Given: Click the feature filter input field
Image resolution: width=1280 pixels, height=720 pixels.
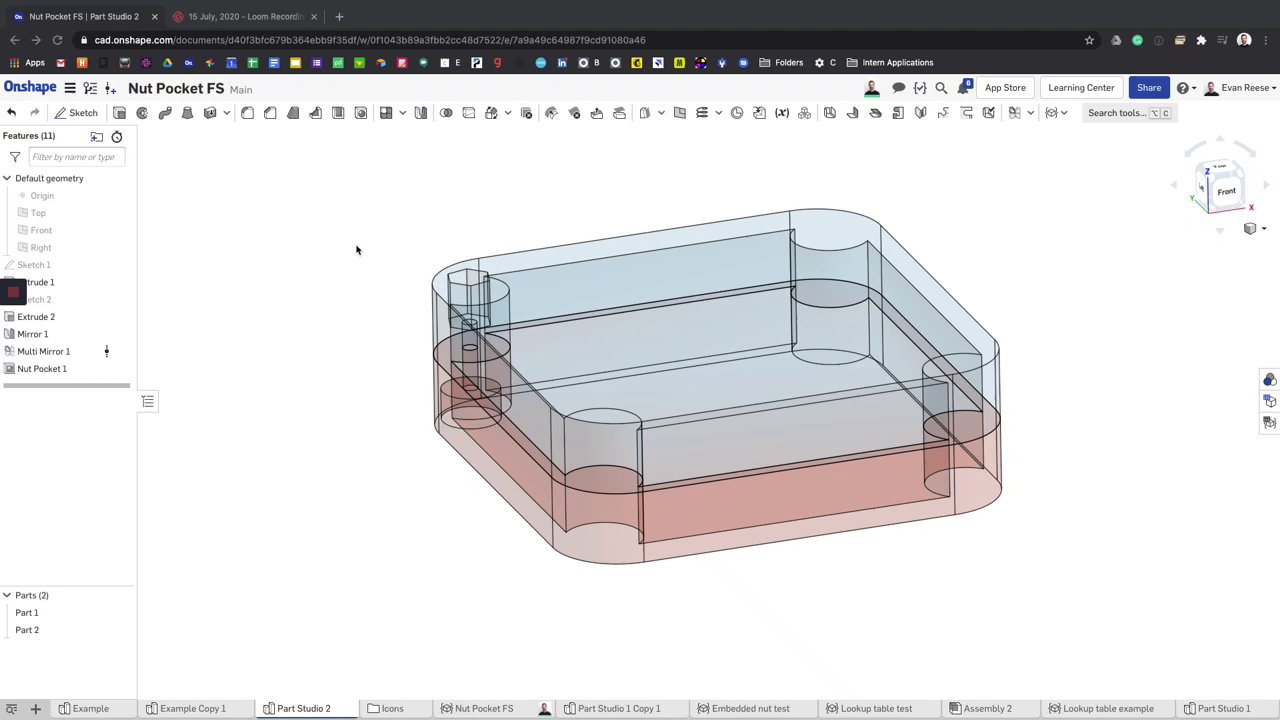Looking at the screenshot, I should [x=76, y=157].
